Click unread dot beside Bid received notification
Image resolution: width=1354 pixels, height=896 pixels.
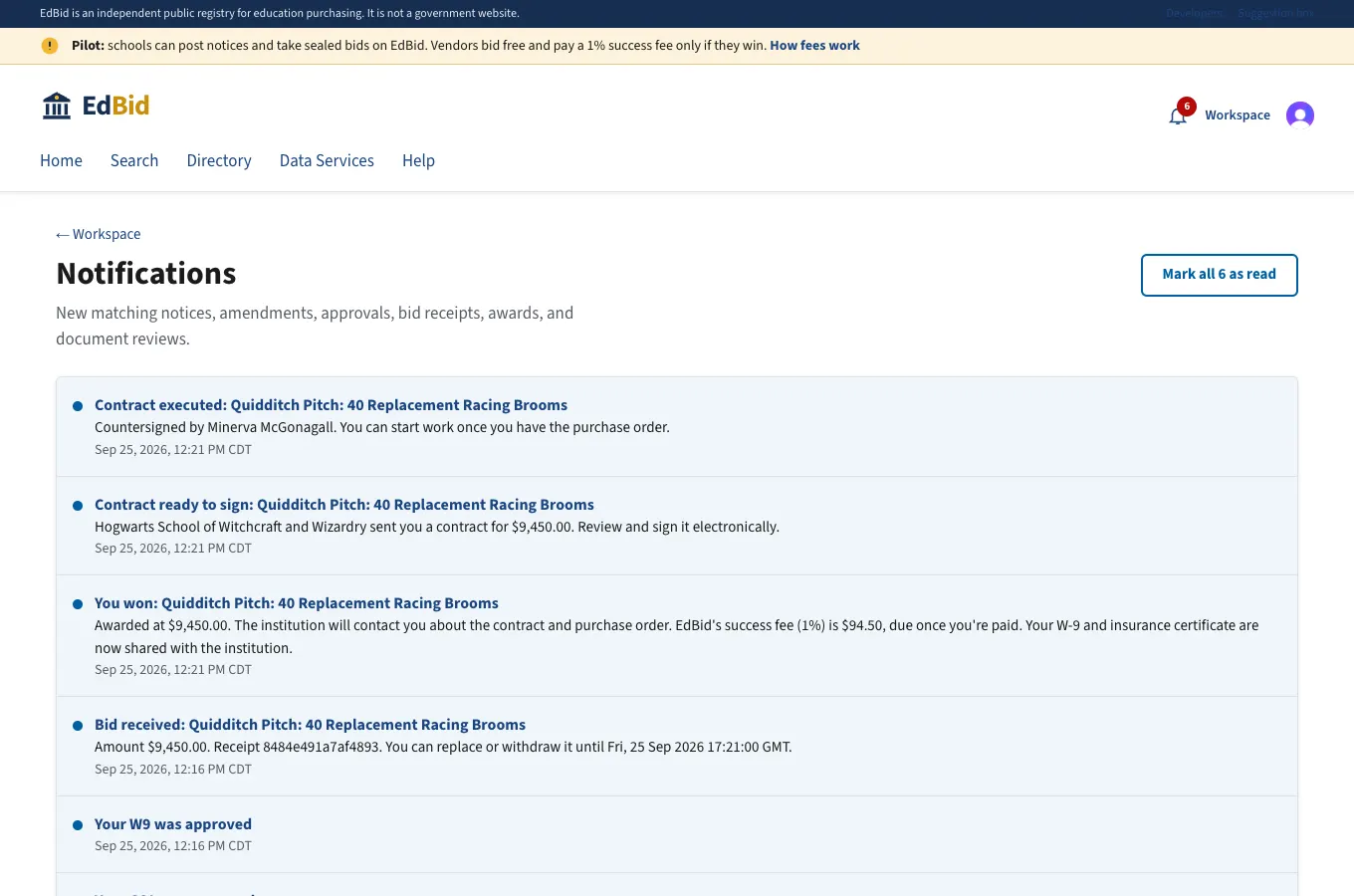pyautogui.click(x=78, y=726)
